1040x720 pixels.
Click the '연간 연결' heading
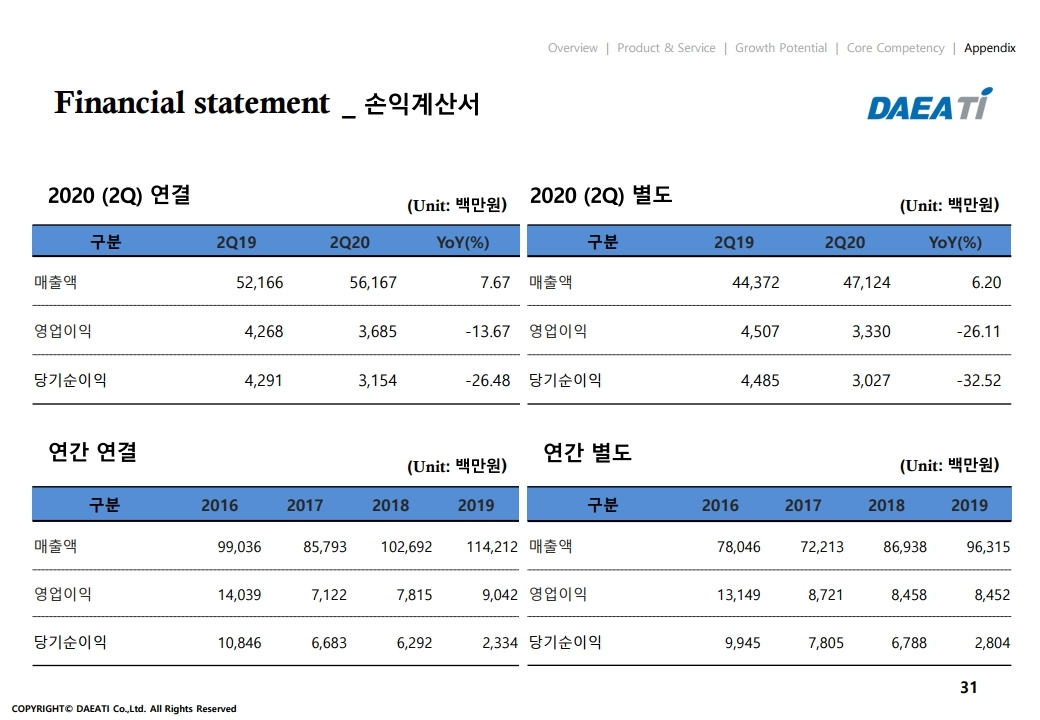(92, 451)
